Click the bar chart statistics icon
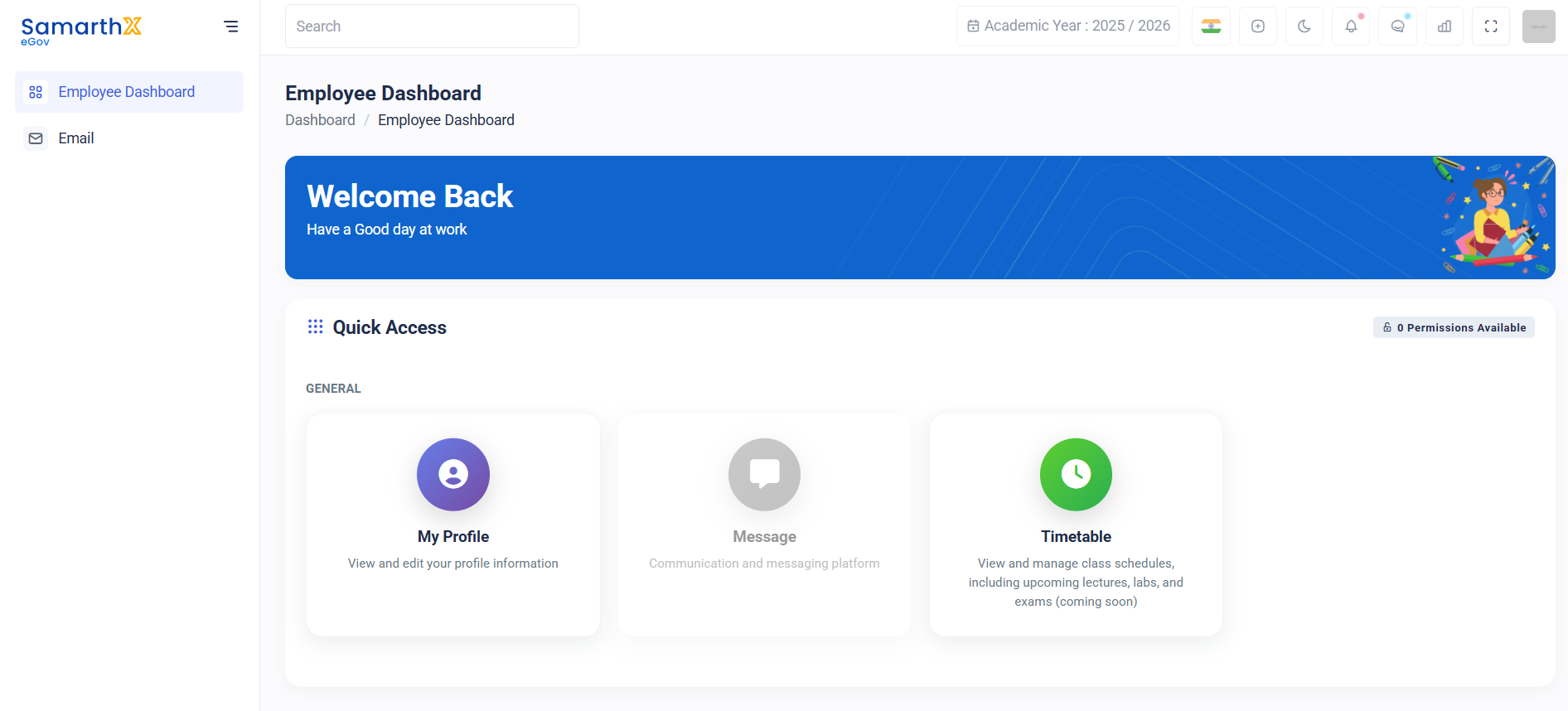The width and height of the screenshot is (1568, 711). tap(1445, 27)
